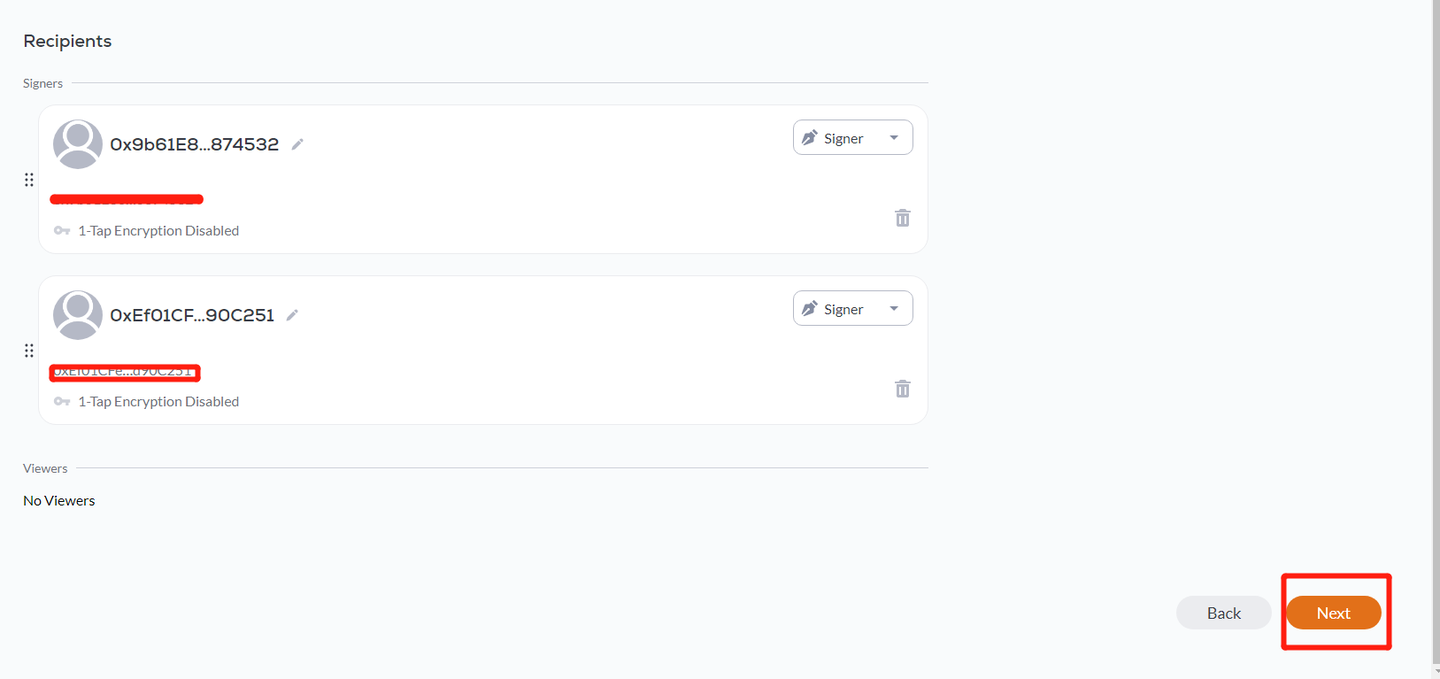This screenshot has width=1440, height=679.
Task: Grab drag handle of the first signer card
Action: pos(29,180)
